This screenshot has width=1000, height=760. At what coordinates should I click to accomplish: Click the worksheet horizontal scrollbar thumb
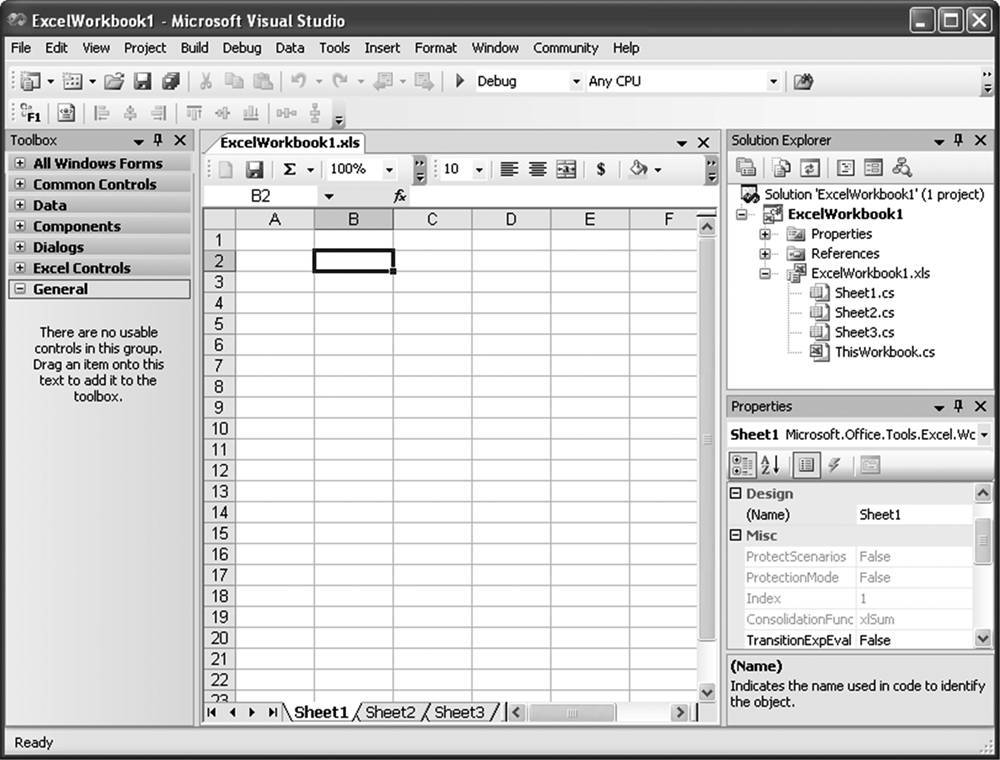572,713
